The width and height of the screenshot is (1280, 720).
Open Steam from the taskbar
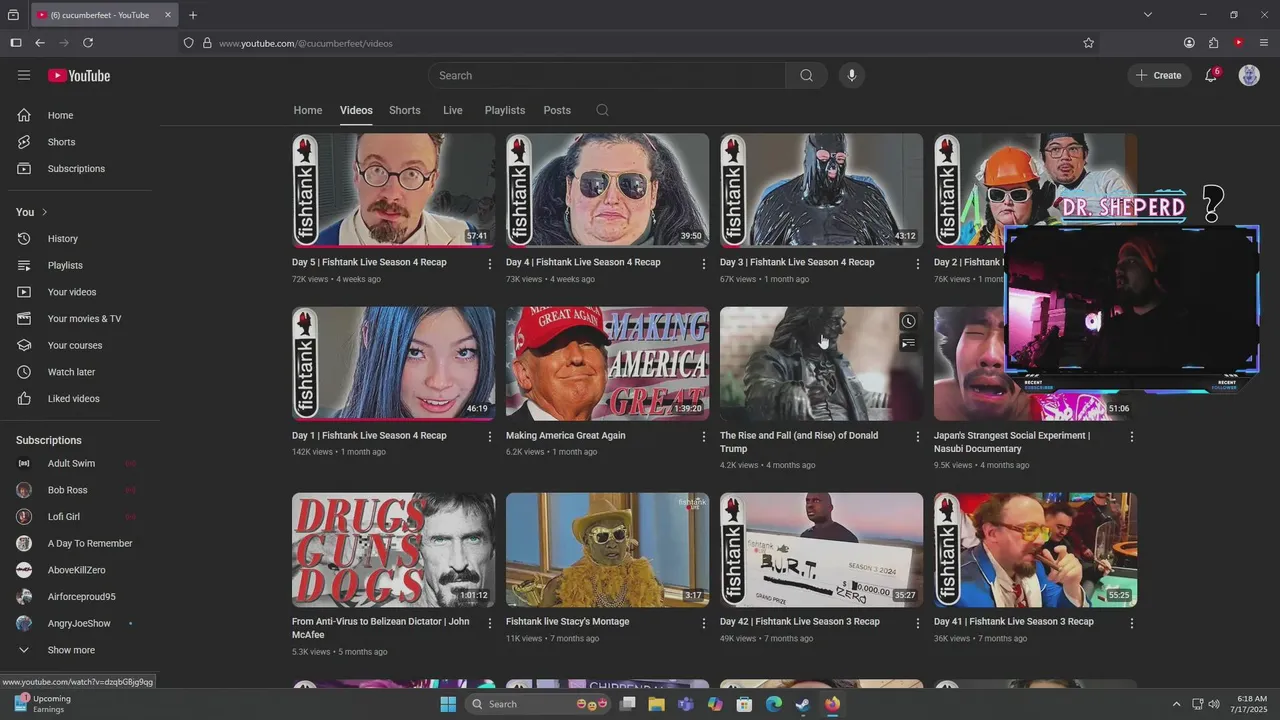803,704
